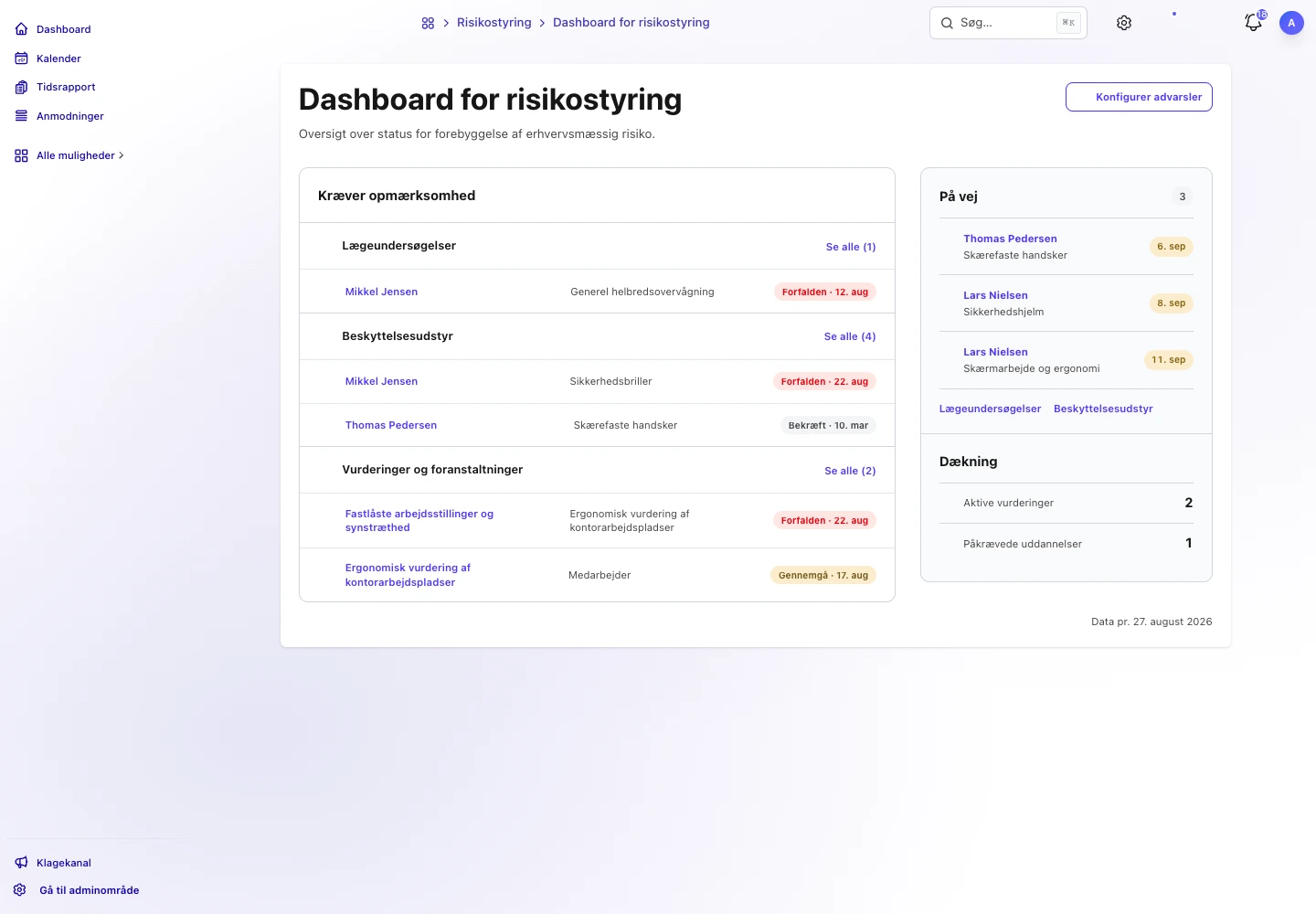Click the Kalender calendar icon
The height and width of the screenshot is (914, 1316).
21,58
